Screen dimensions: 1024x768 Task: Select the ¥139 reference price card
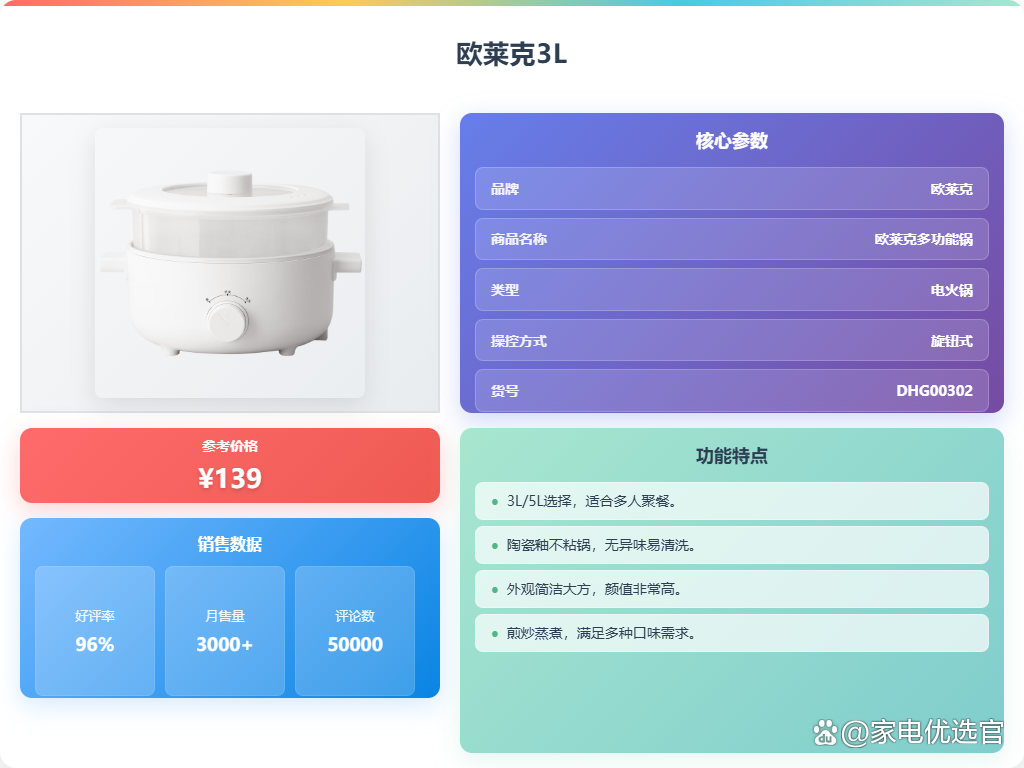coord(230,466)
